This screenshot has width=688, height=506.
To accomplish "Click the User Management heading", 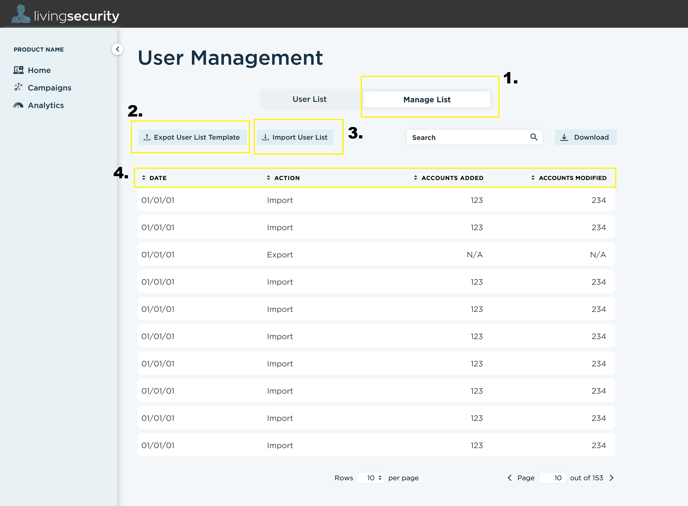I will pos(230,58).
